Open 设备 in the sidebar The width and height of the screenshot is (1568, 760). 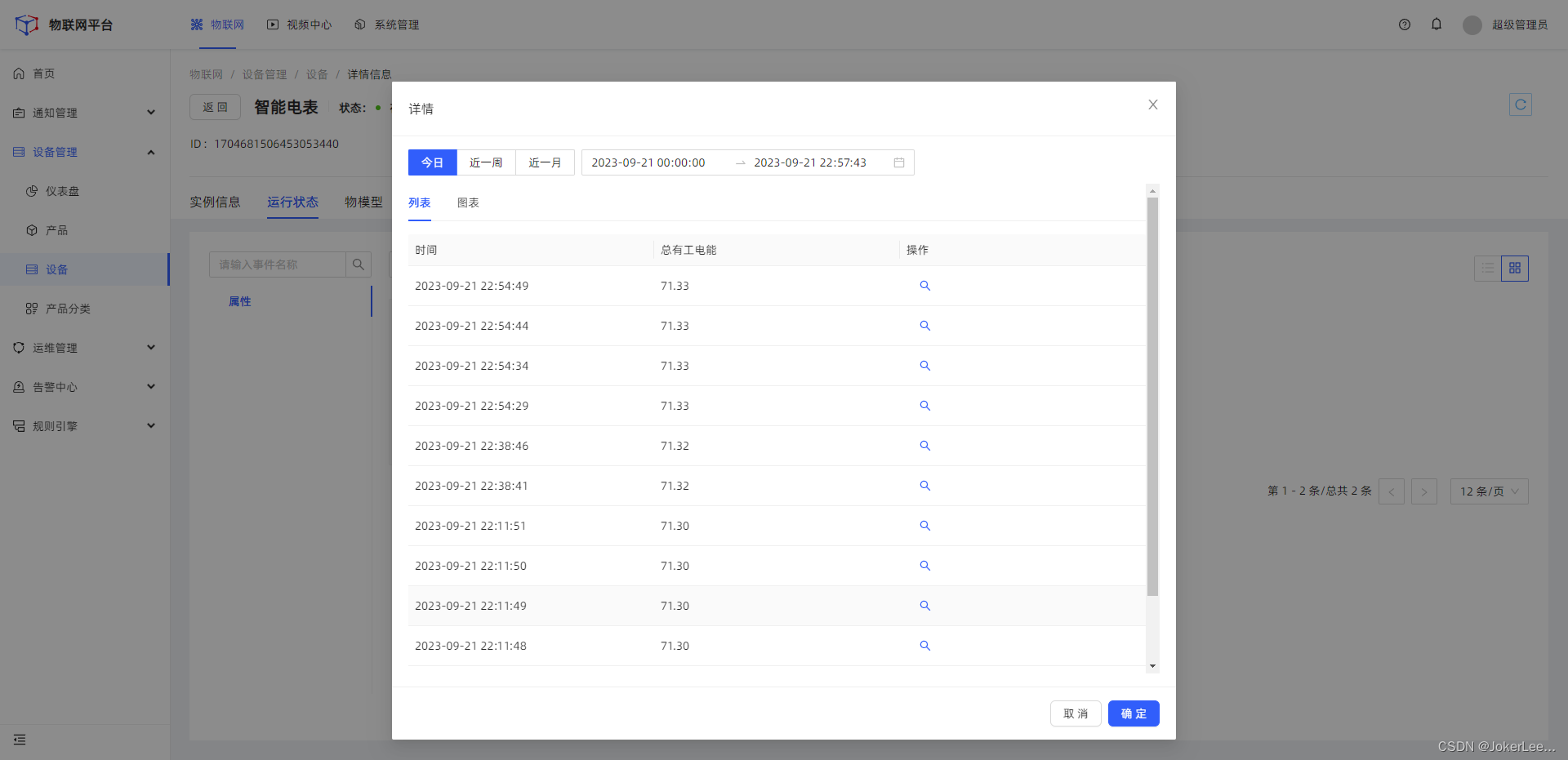coord(85,269)
